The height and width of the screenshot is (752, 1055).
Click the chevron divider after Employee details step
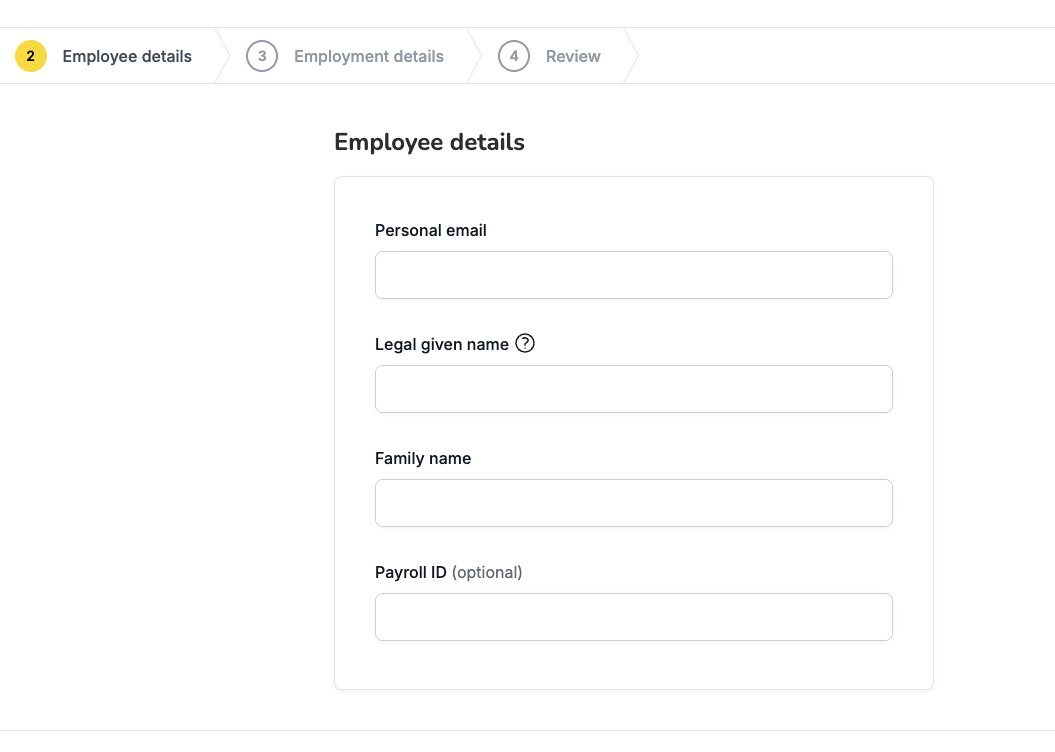223,56
